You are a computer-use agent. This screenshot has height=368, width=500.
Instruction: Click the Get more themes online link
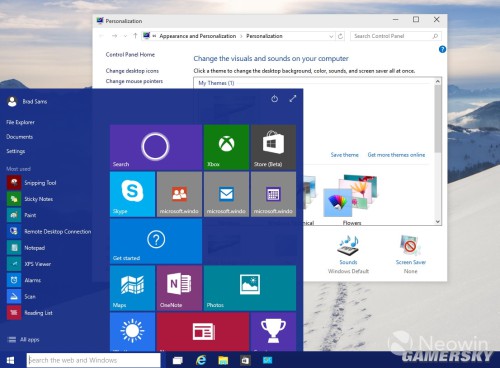(x=396, y=155)
